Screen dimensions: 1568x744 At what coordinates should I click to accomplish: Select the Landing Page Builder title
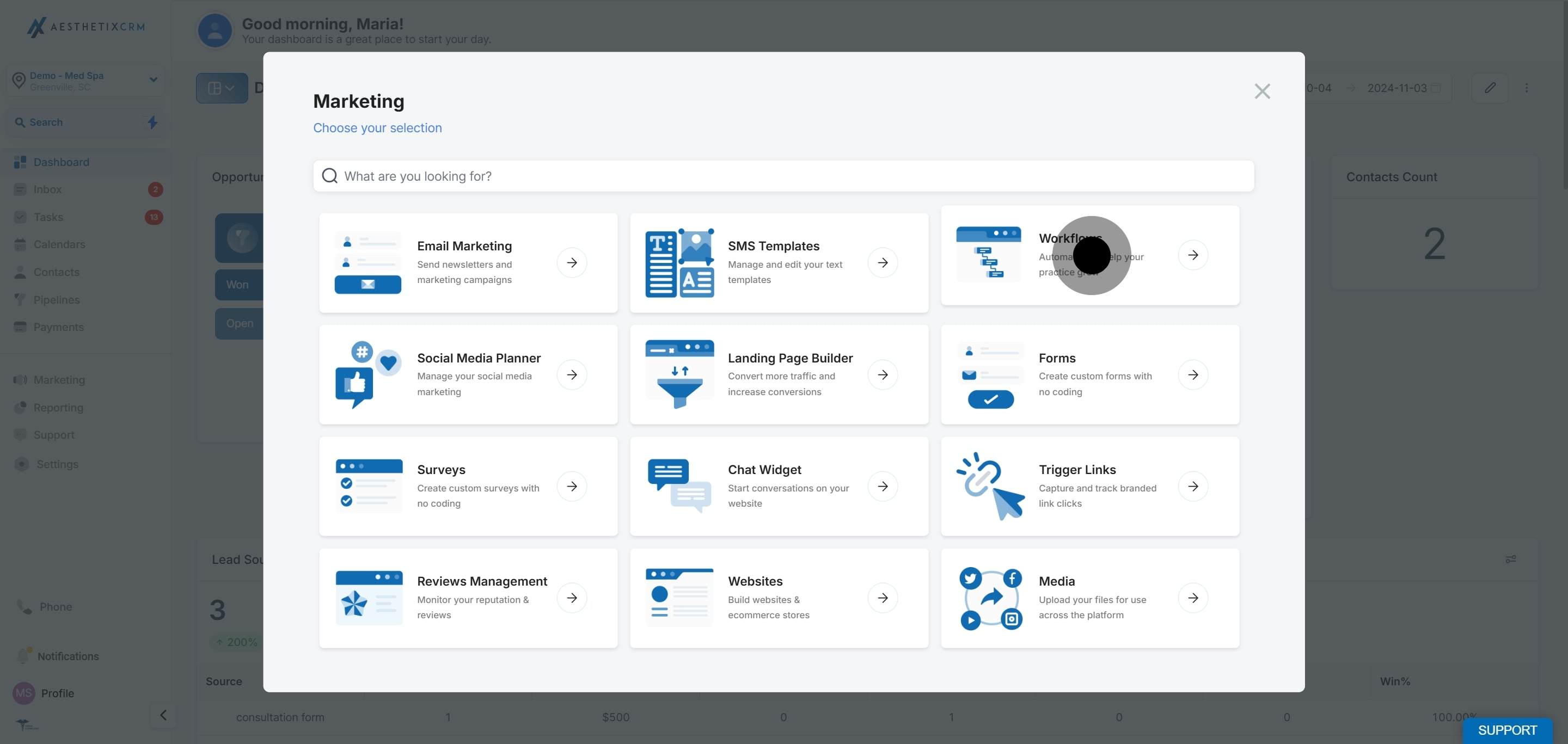[x=790, y=358]
